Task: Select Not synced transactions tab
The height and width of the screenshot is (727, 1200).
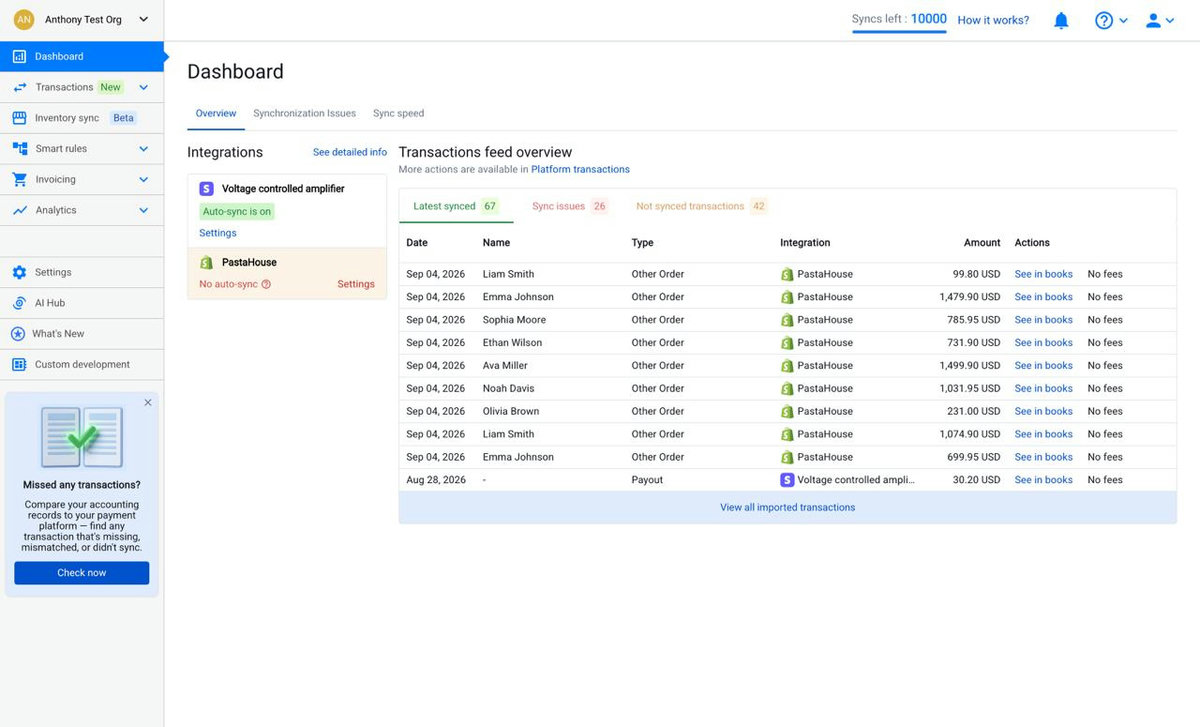Action: point(701,206)
